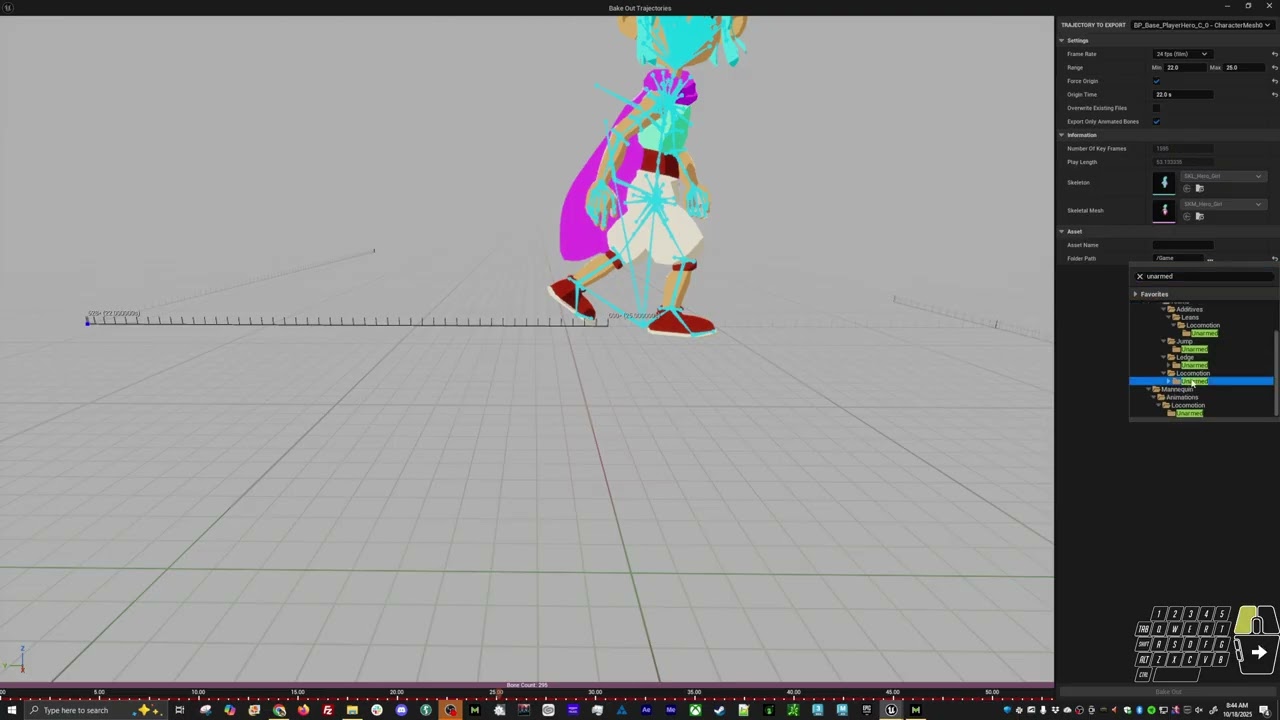Open FileZilla from the taskbar

coord(327,710)
